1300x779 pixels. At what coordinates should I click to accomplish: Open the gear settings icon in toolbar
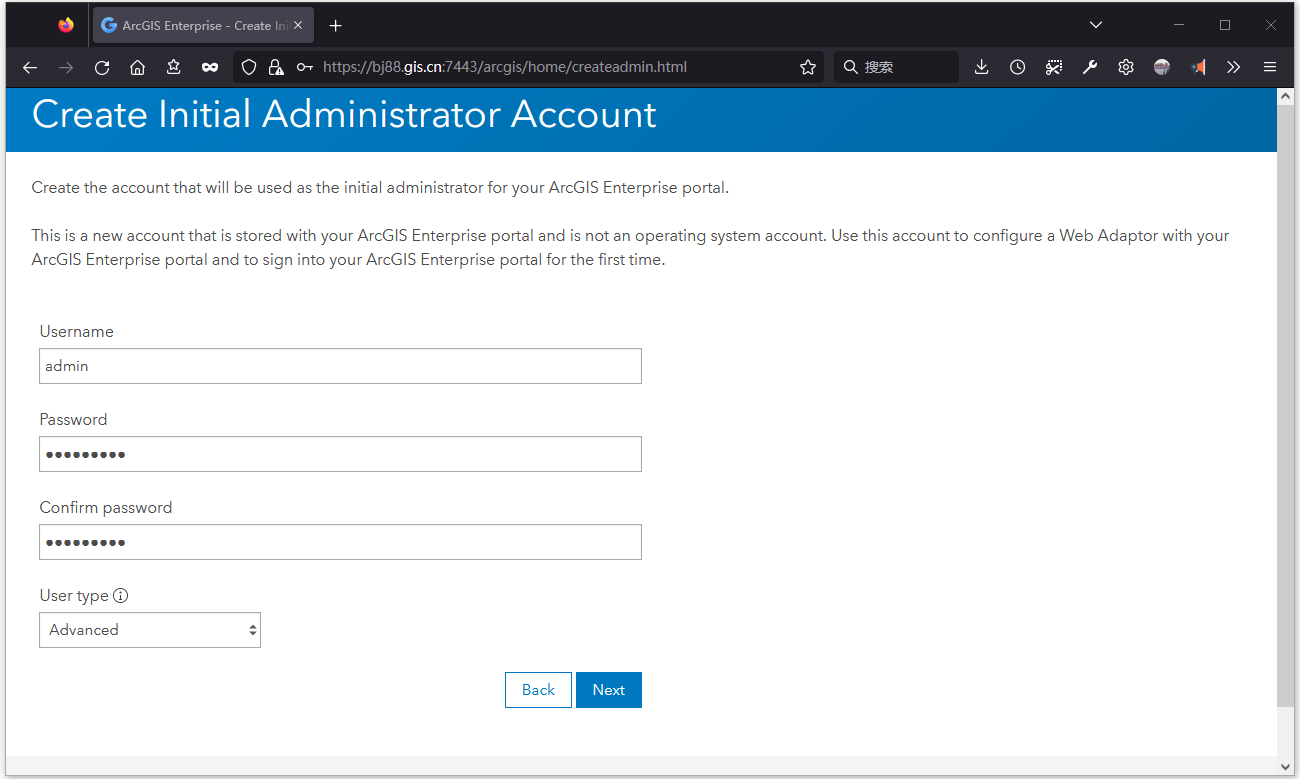point(1126,67)
